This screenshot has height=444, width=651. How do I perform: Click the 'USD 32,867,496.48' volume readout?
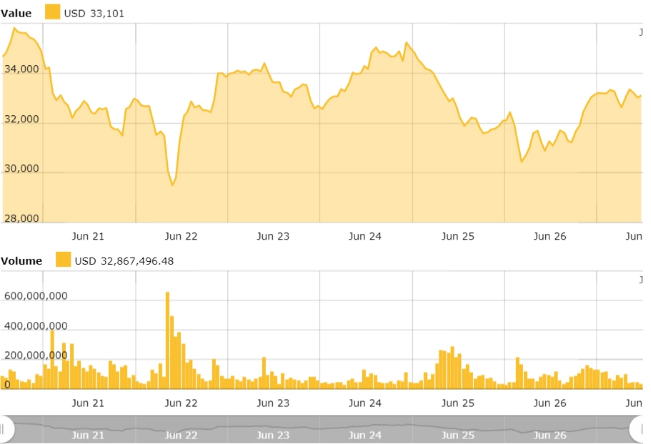click(124, 261)
